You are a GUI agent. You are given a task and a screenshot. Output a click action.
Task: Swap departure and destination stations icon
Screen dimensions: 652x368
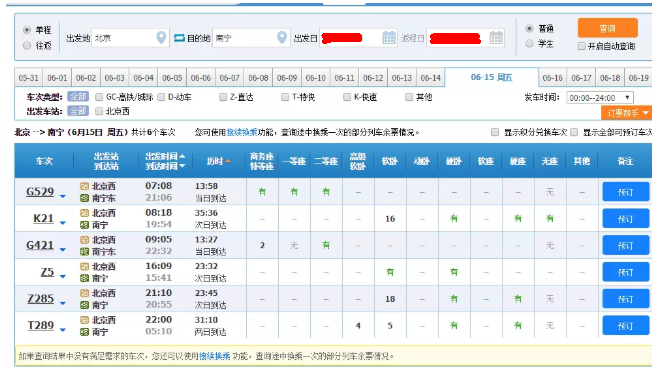[179, 38]
